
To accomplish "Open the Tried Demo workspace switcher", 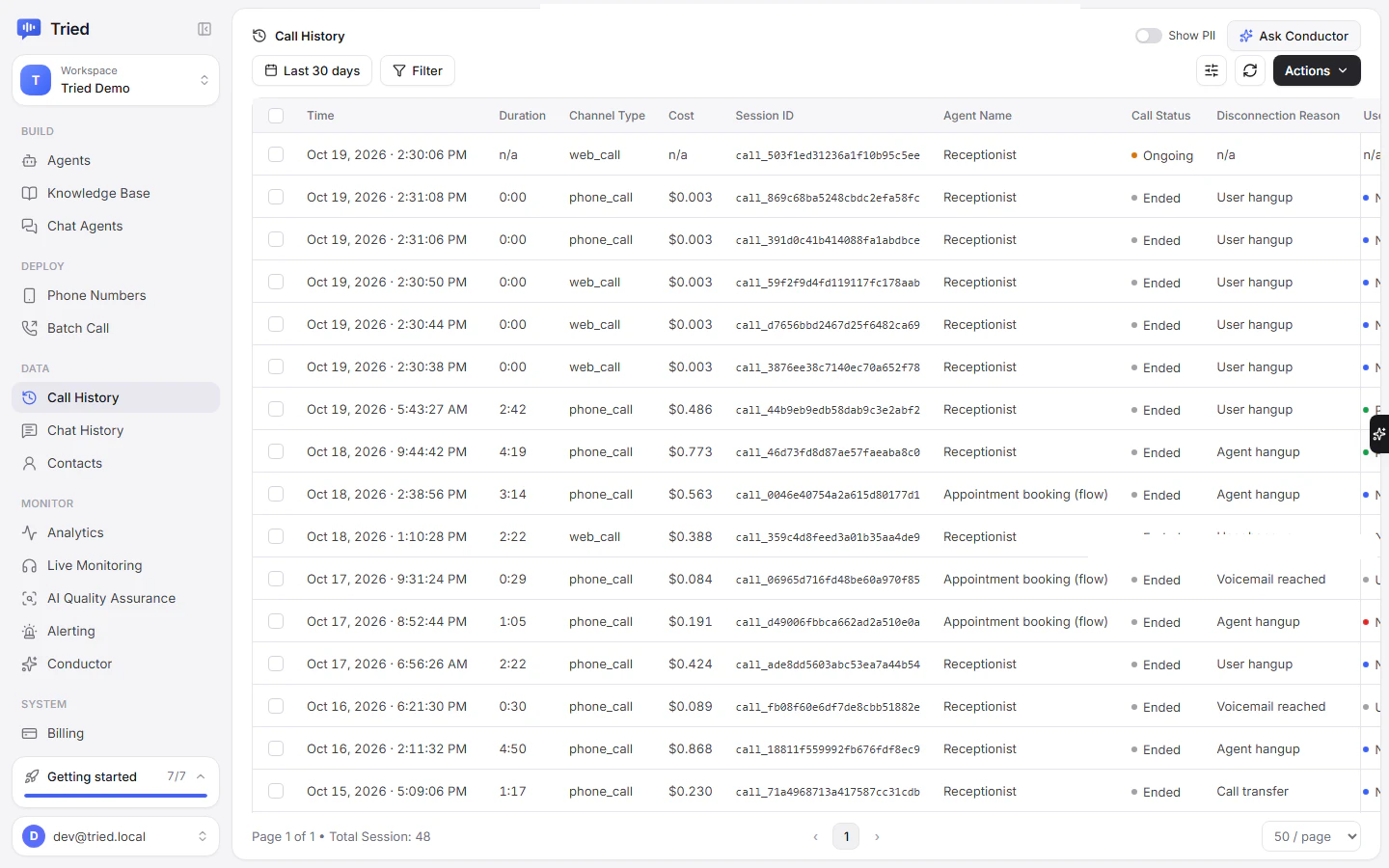I will [x=116, y=80].
